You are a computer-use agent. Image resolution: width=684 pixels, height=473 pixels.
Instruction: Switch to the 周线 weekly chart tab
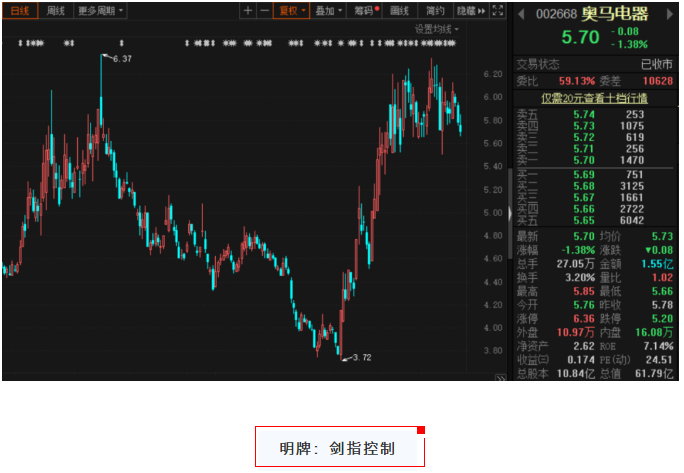point(55,10)
